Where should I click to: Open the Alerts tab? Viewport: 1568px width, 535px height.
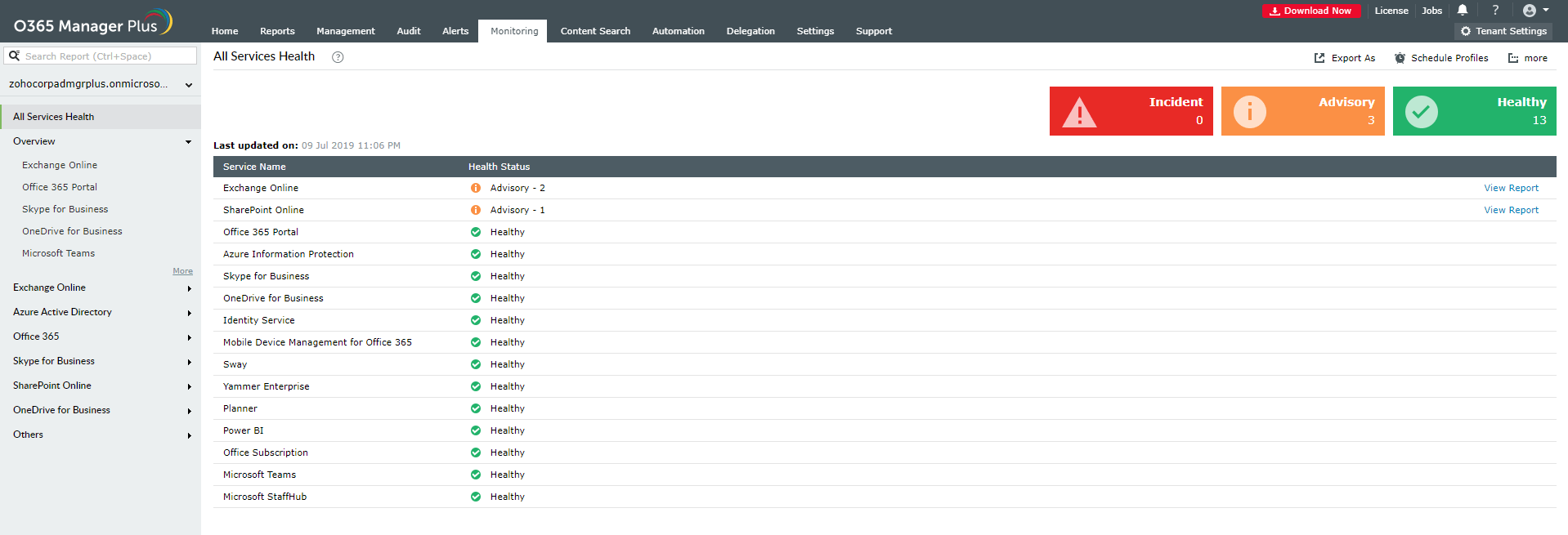(455, 31)
